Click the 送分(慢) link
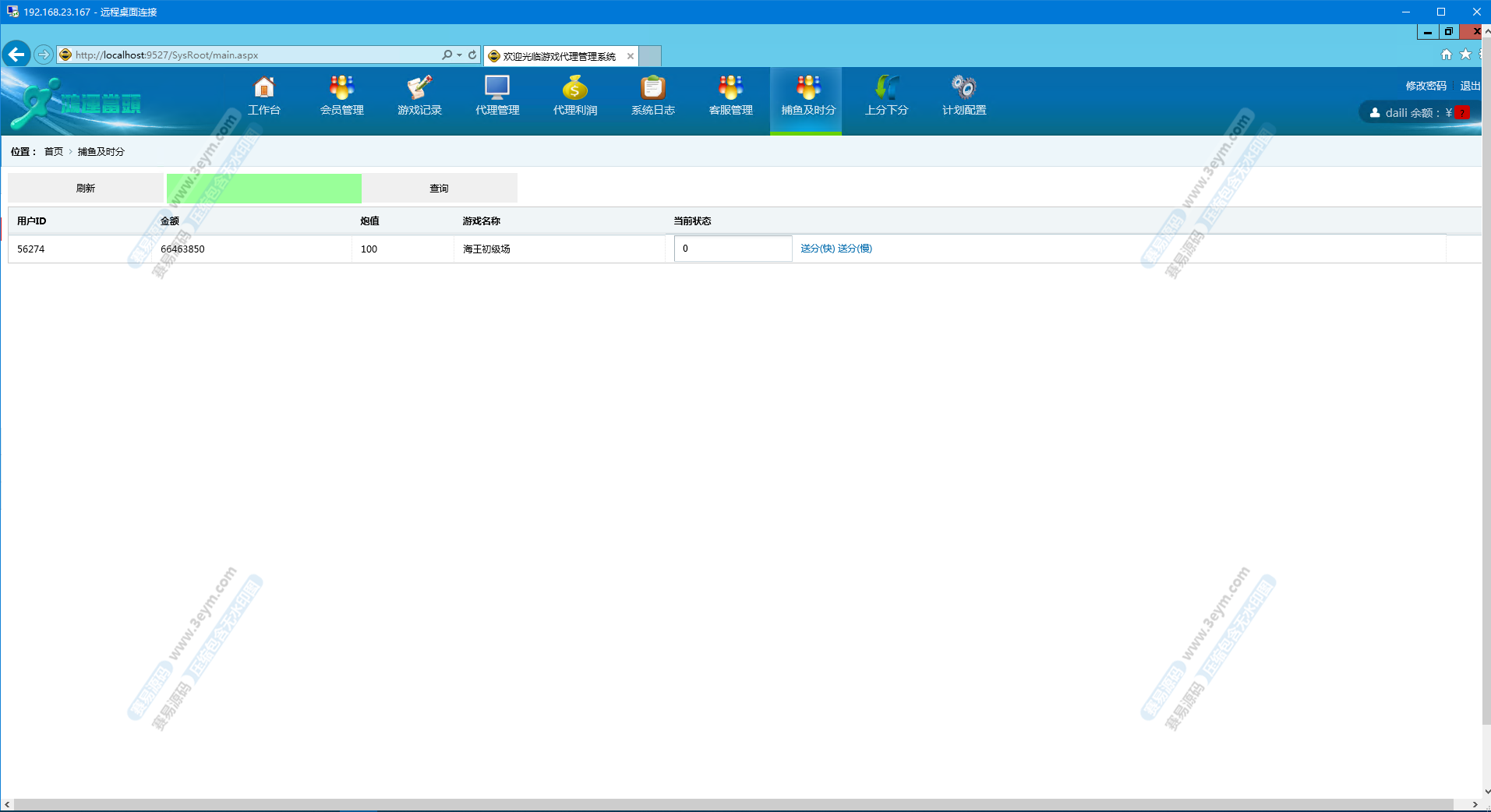The height and width of the screenshot is (812, 1491). [855, 249]
